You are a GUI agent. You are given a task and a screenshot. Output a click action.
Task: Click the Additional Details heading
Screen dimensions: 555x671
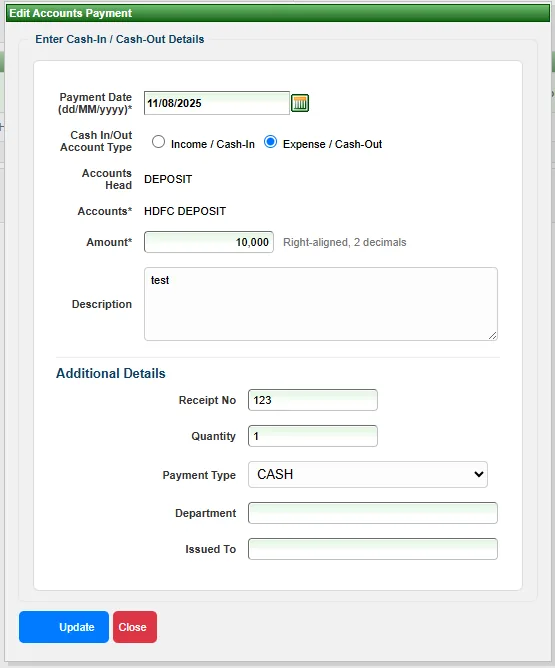[111, 374]
